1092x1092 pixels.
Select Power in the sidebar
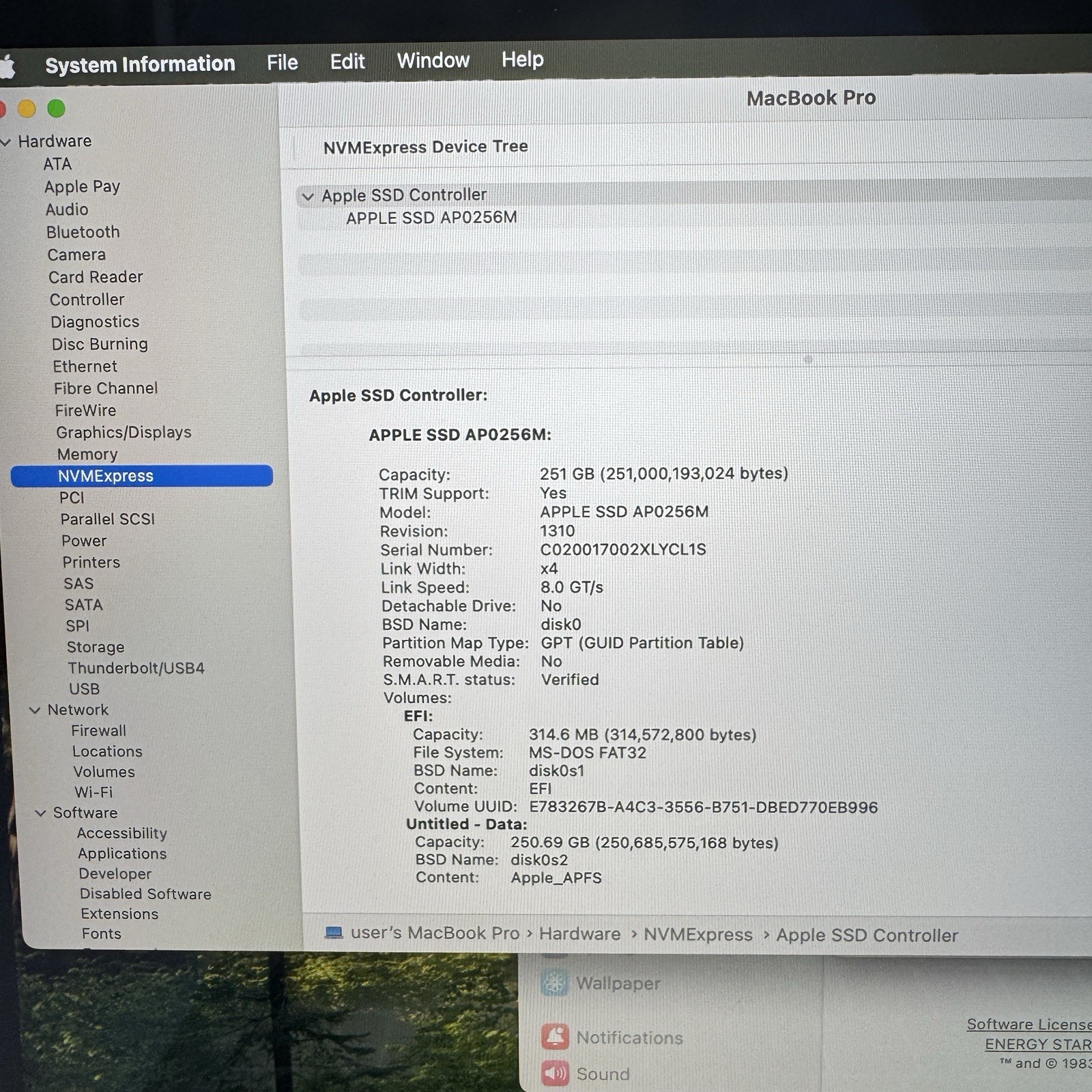84,541
